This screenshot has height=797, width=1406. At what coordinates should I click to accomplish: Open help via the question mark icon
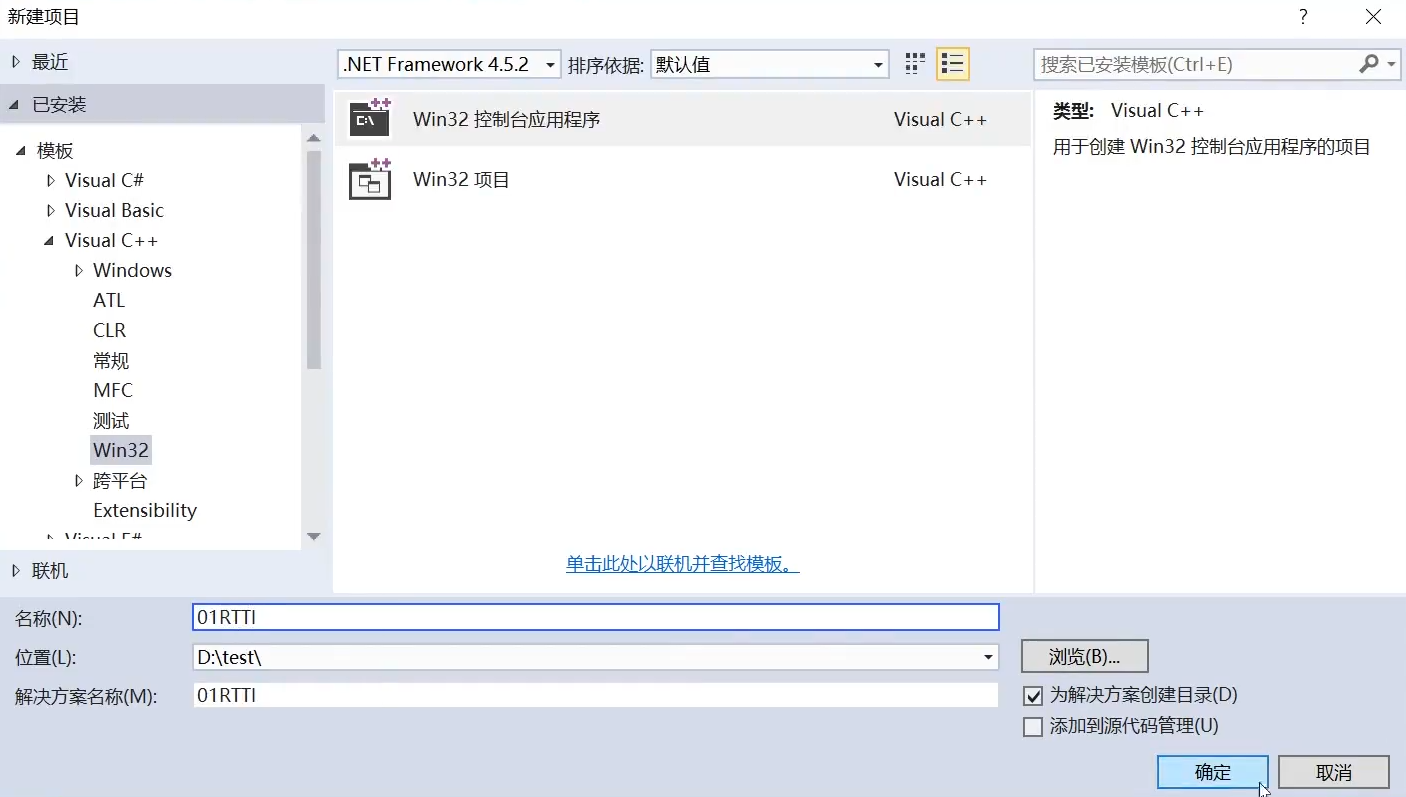point(1302,17)
